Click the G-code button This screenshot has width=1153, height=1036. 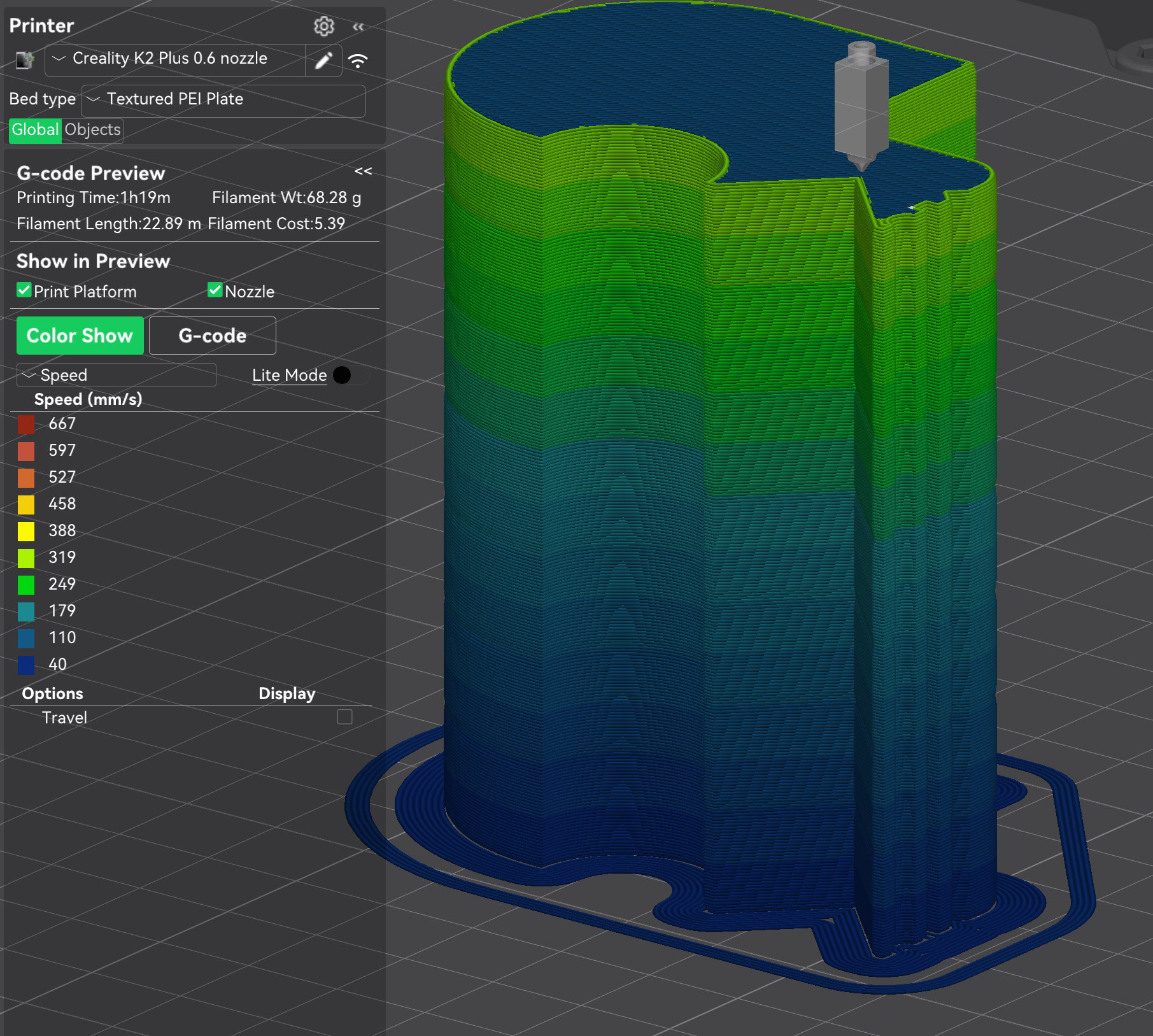point(212,336)
